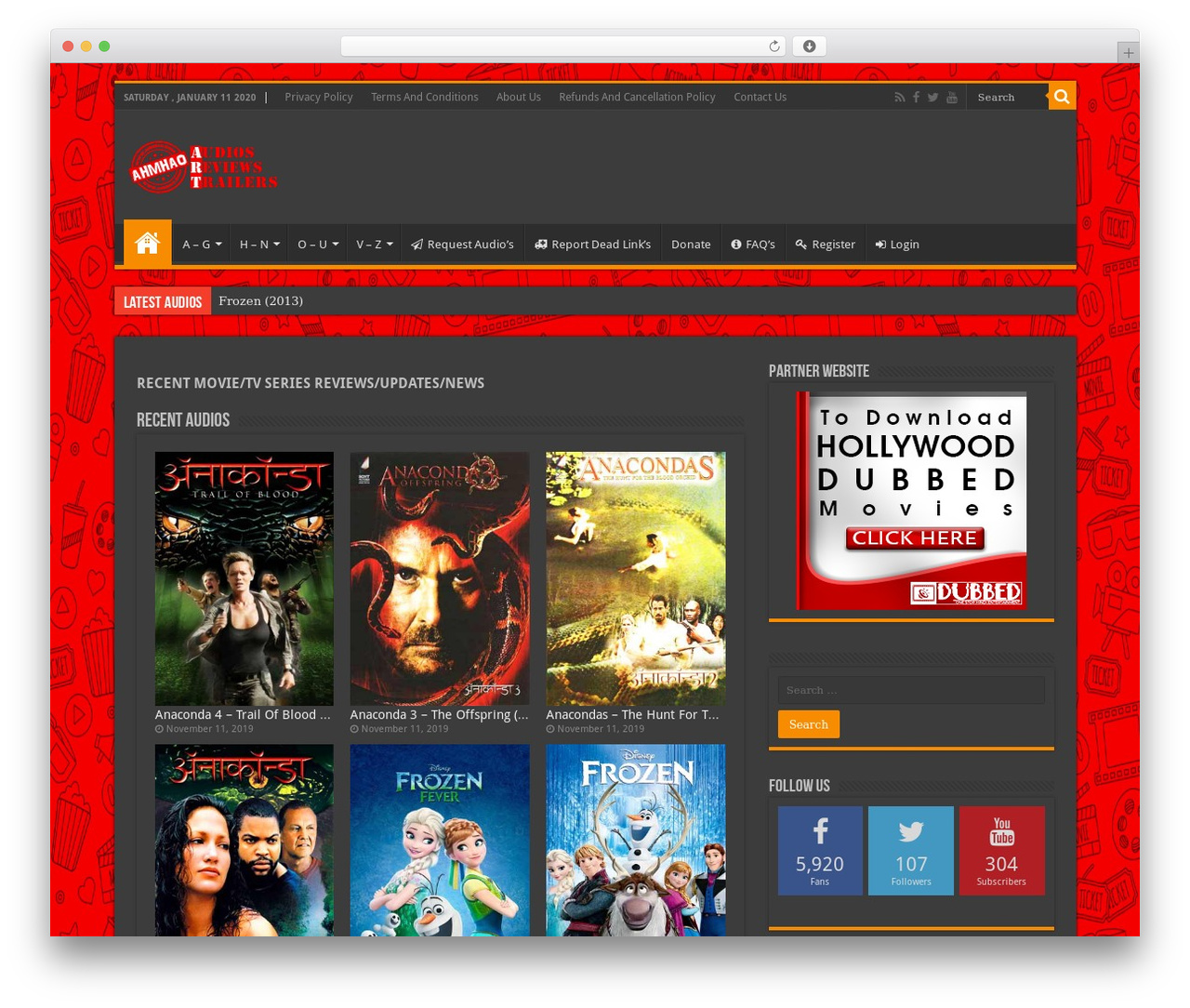Open Anaconda 4 – Trail Of Blood title
This screenshot has width=1190, height=1008.
point(243,714)
